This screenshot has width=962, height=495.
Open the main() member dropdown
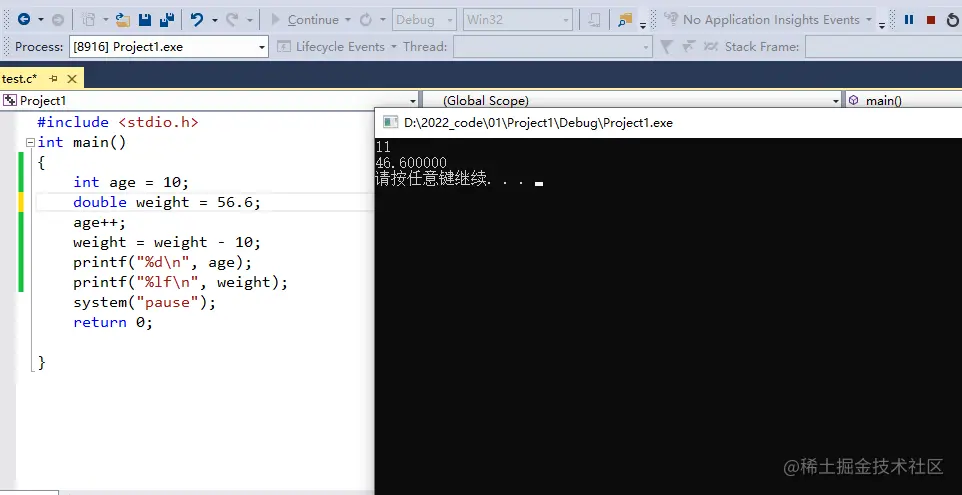[904, 101]
